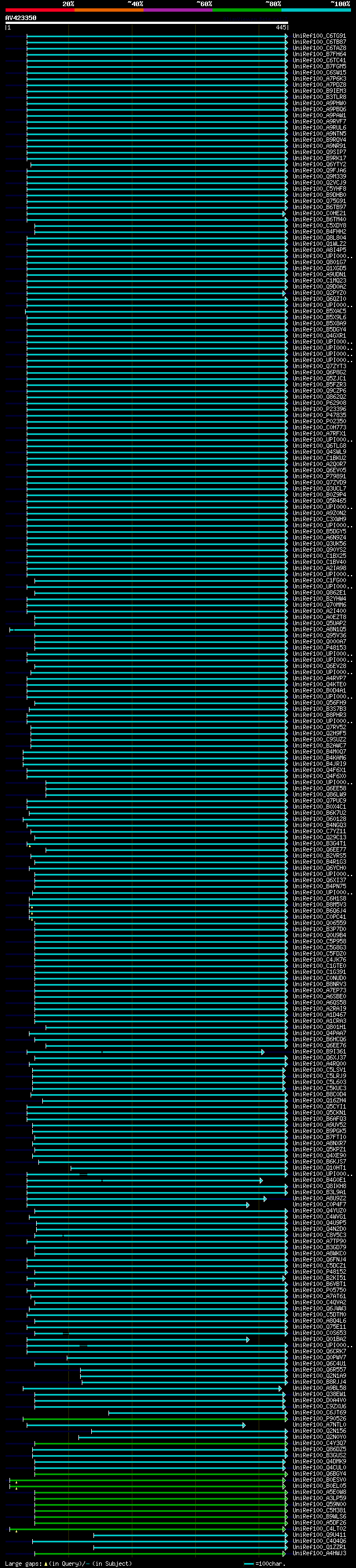Click the 445 end position label
This screenshot has height=1568, width=356.
(280, 27)
